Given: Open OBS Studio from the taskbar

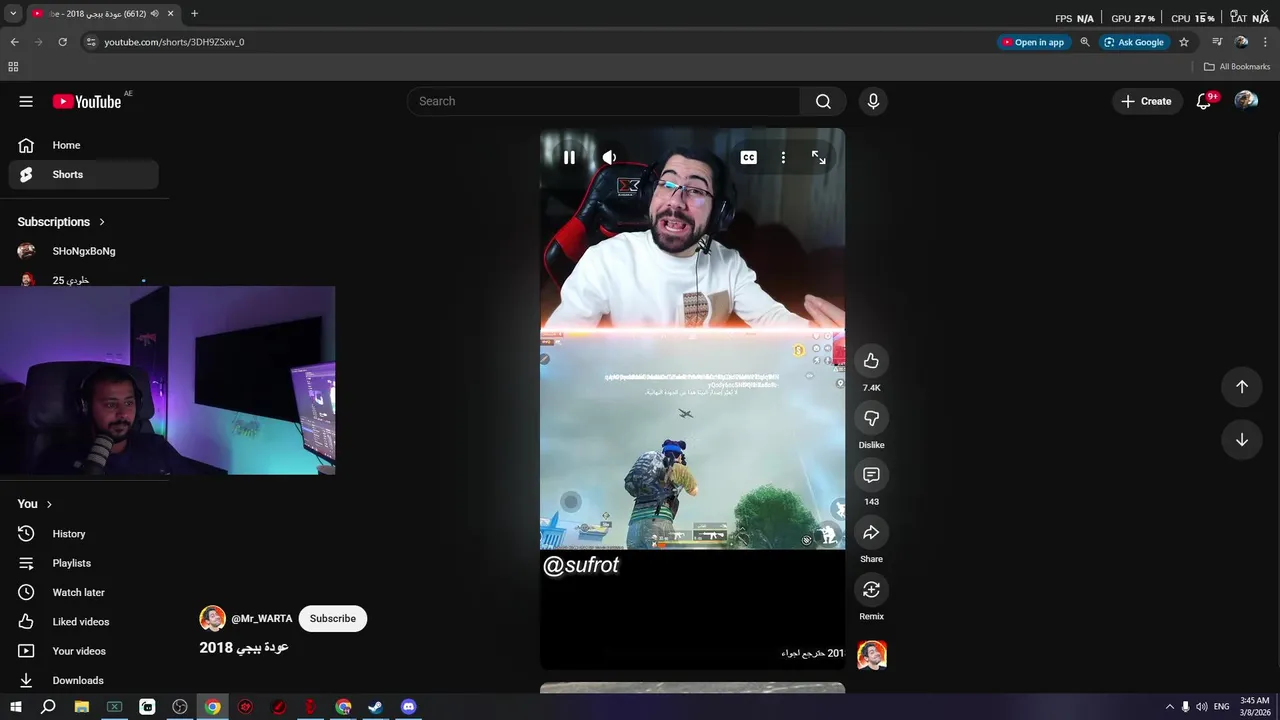Looking at the screenshot, I should pos(180,707).
